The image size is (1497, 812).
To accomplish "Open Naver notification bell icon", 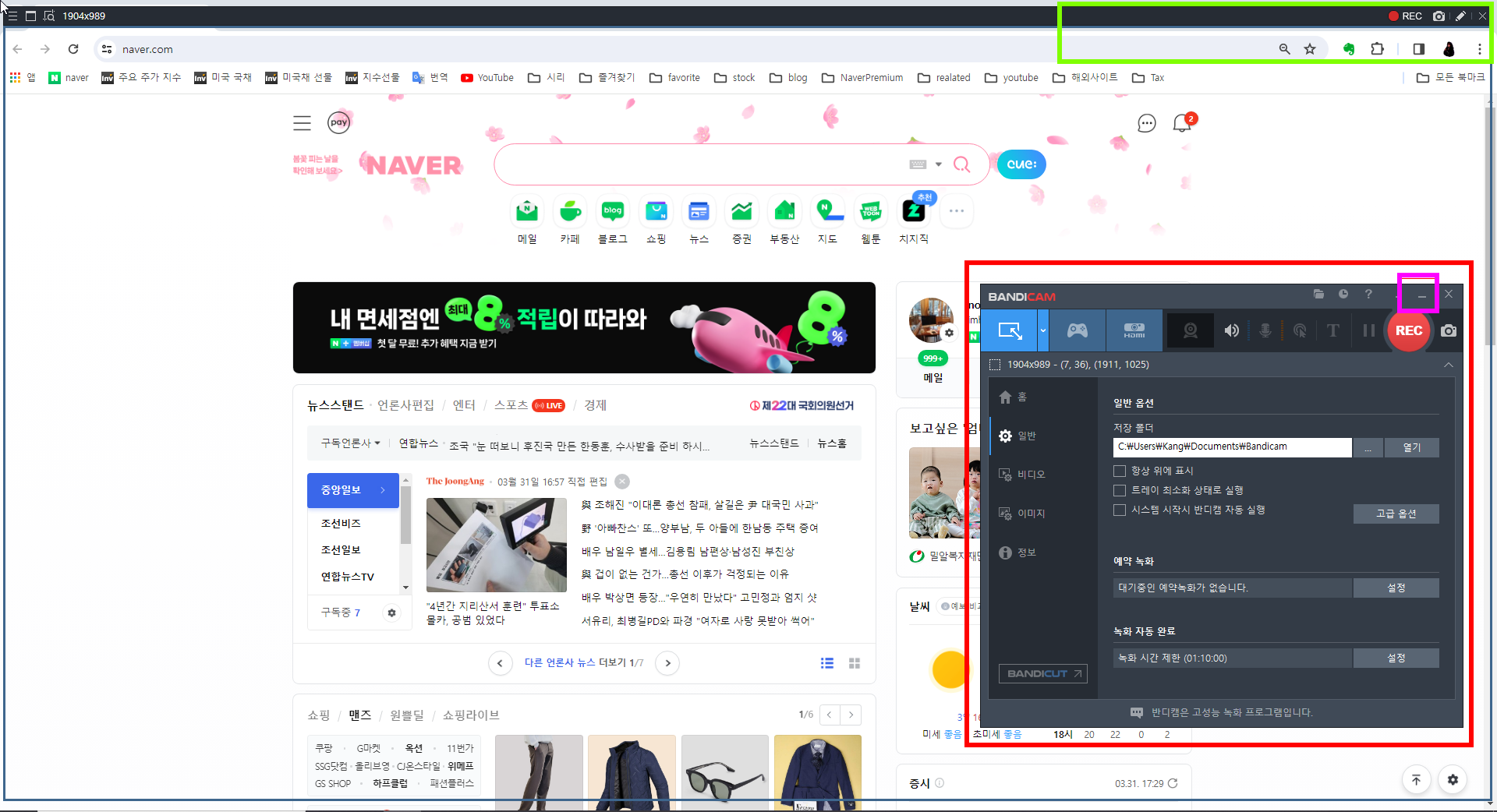I will [1182, 123].
